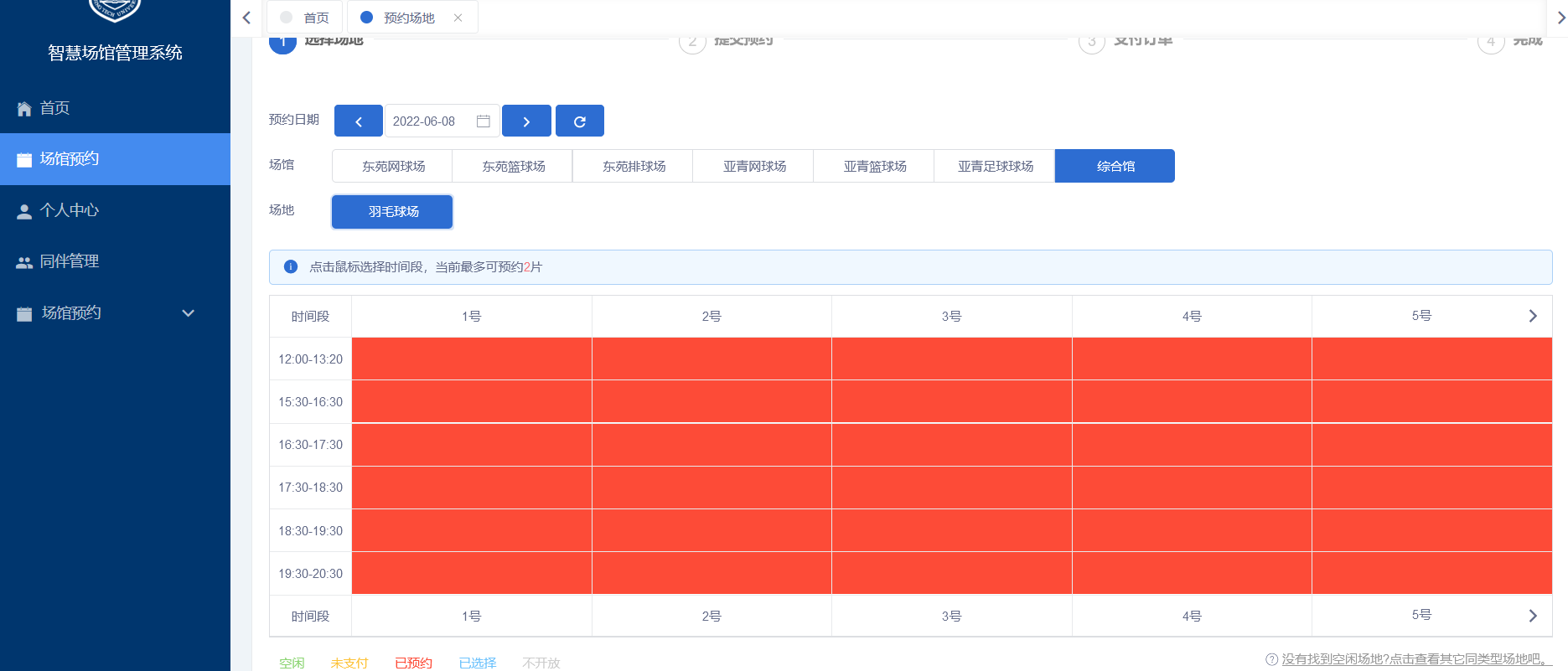Click court 1号 slot at 12:00-13:20

pos(472,359)
